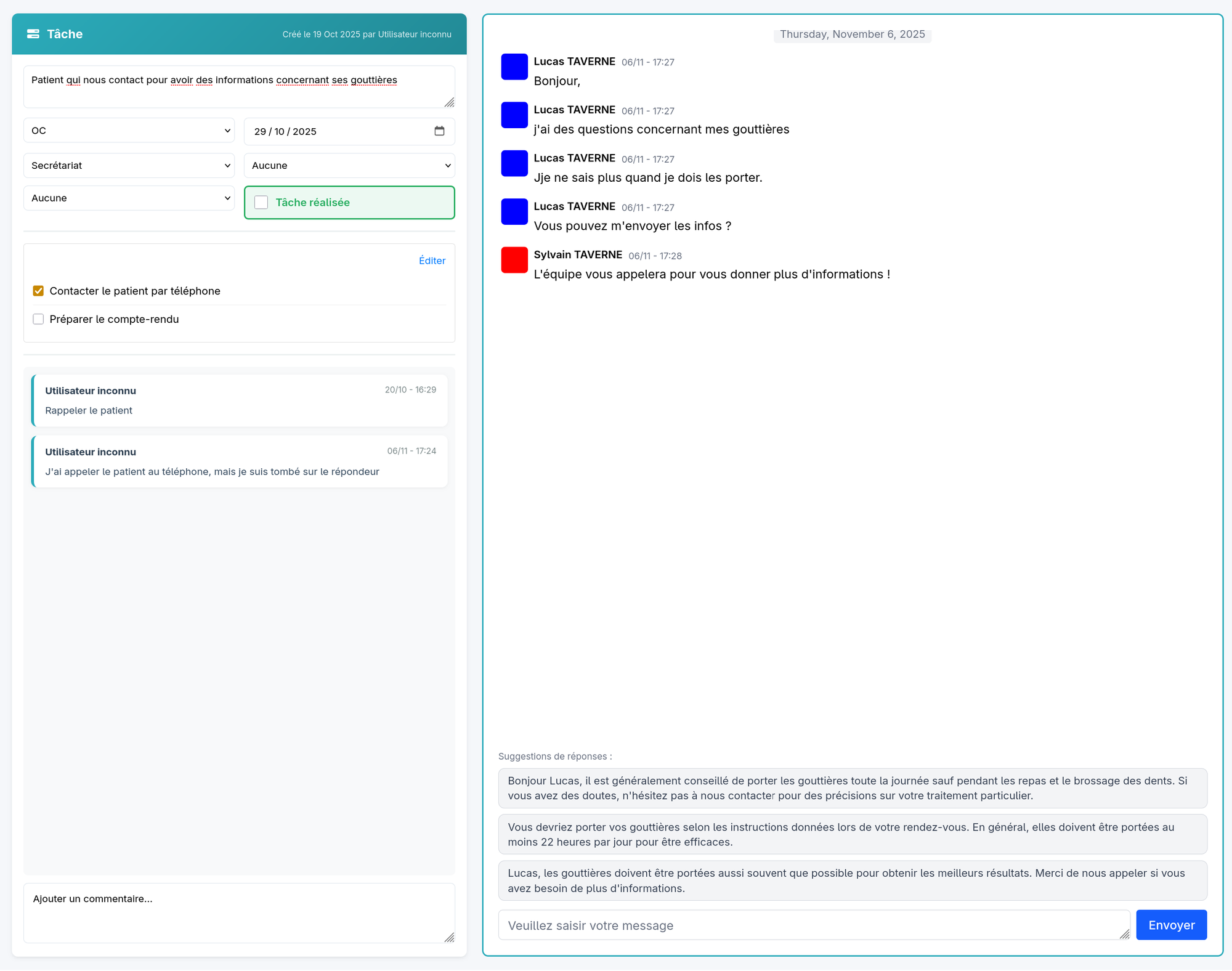Screen dimensions: 1232x971
Task: Click resize grip of comment box
Action: (449, 937)
